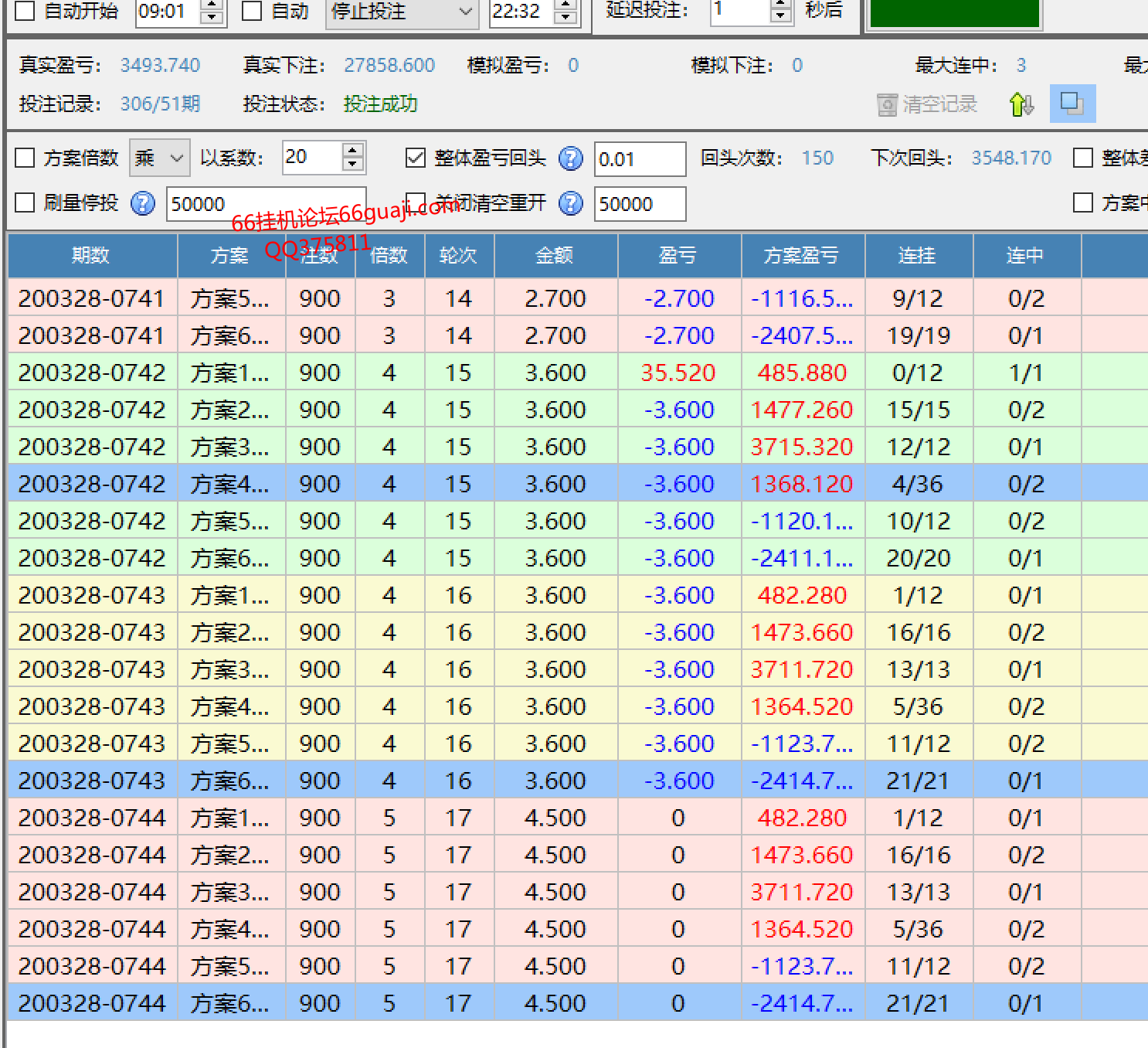
Task: Click the 真实下注 value 27858.600
Action: click(389, 66)
